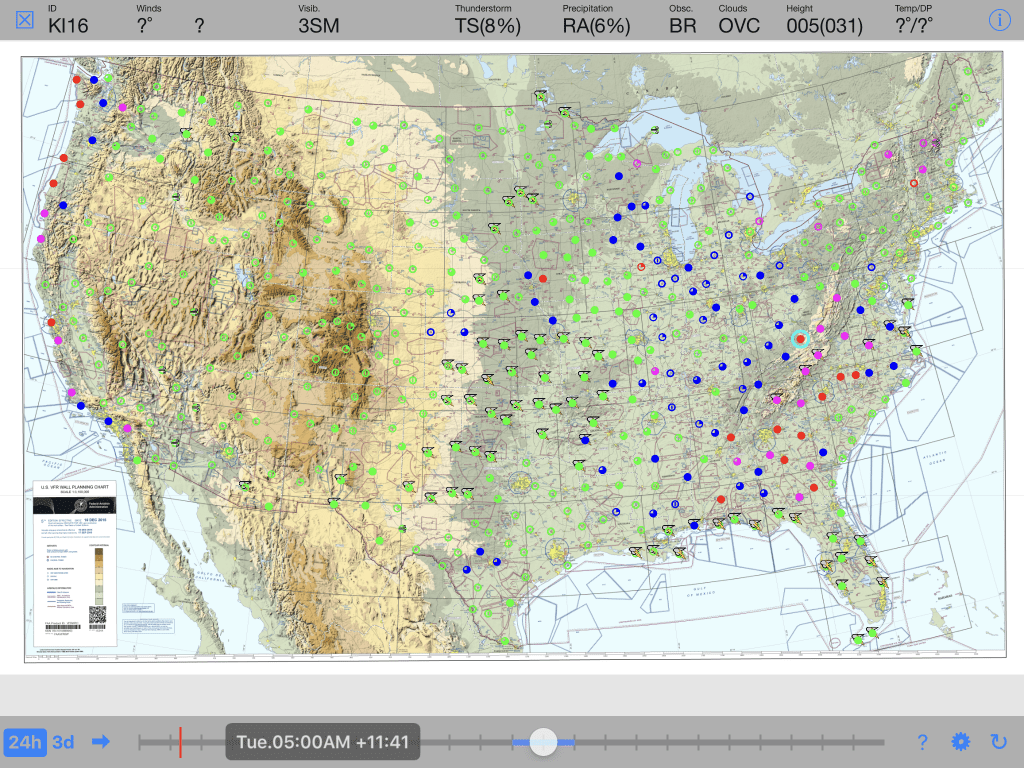Screen dimensions: 1024x768
Task: Open the time display Tue.05:00AM +11:41
Action: point(322,742)
